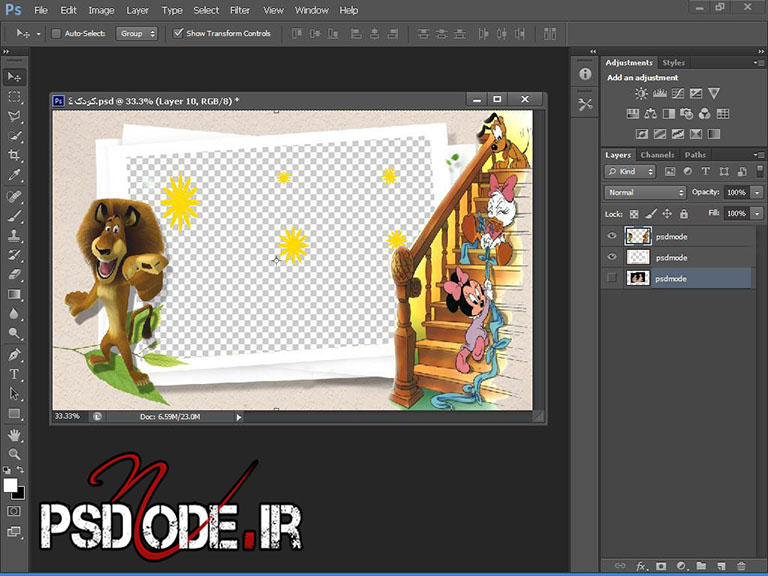The height and width of the screenshot is (576, 768).
Task: Select the Eraser tool
Action: [14, 275]
